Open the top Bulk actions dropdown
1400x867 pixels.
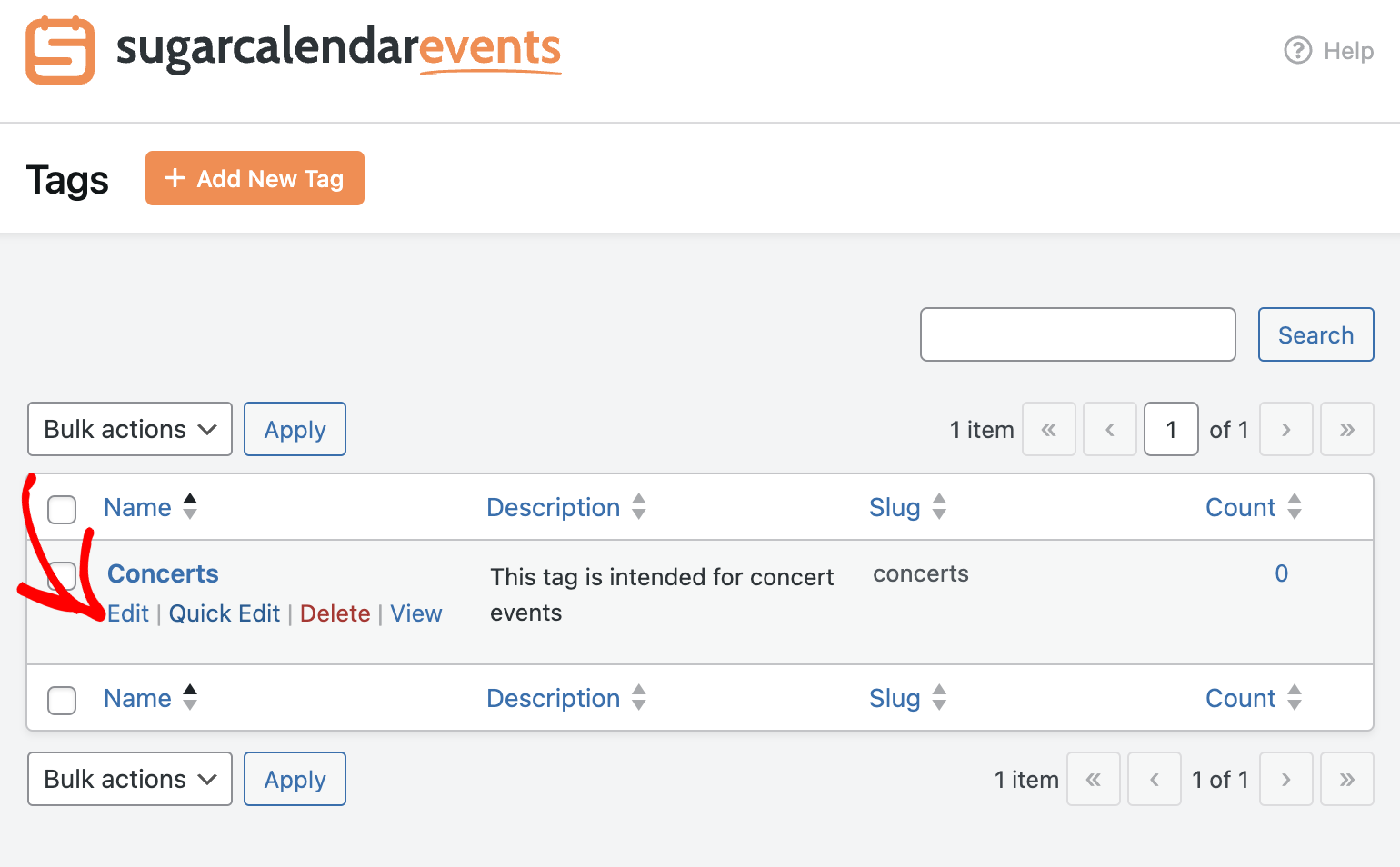coord(130,429)
